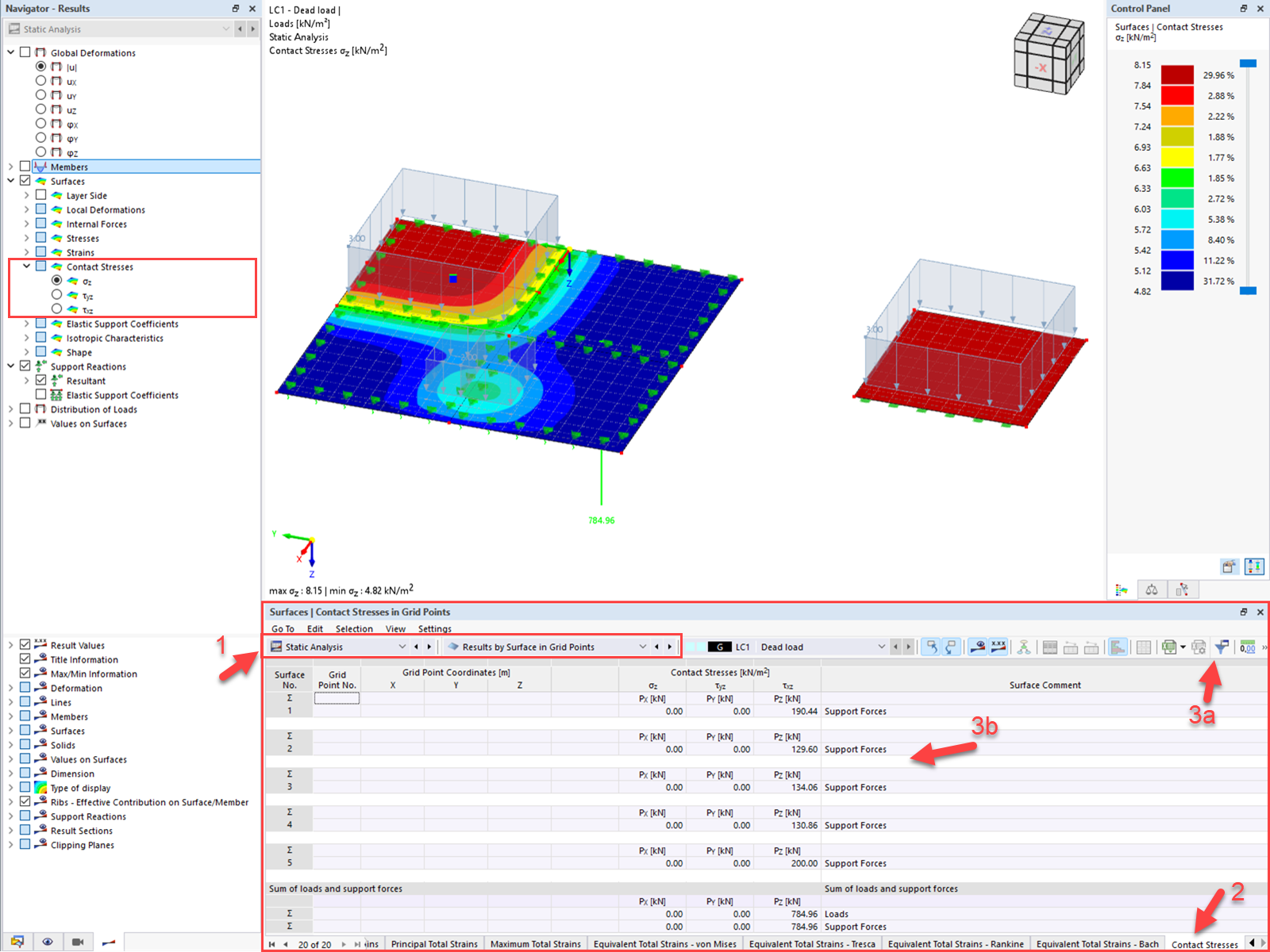Image resolution: width=1270 pixels, height=952 pixels.
Task: Click the eye visibility icon in status bar
Action: pyautogui.click(x=48, y=941)
